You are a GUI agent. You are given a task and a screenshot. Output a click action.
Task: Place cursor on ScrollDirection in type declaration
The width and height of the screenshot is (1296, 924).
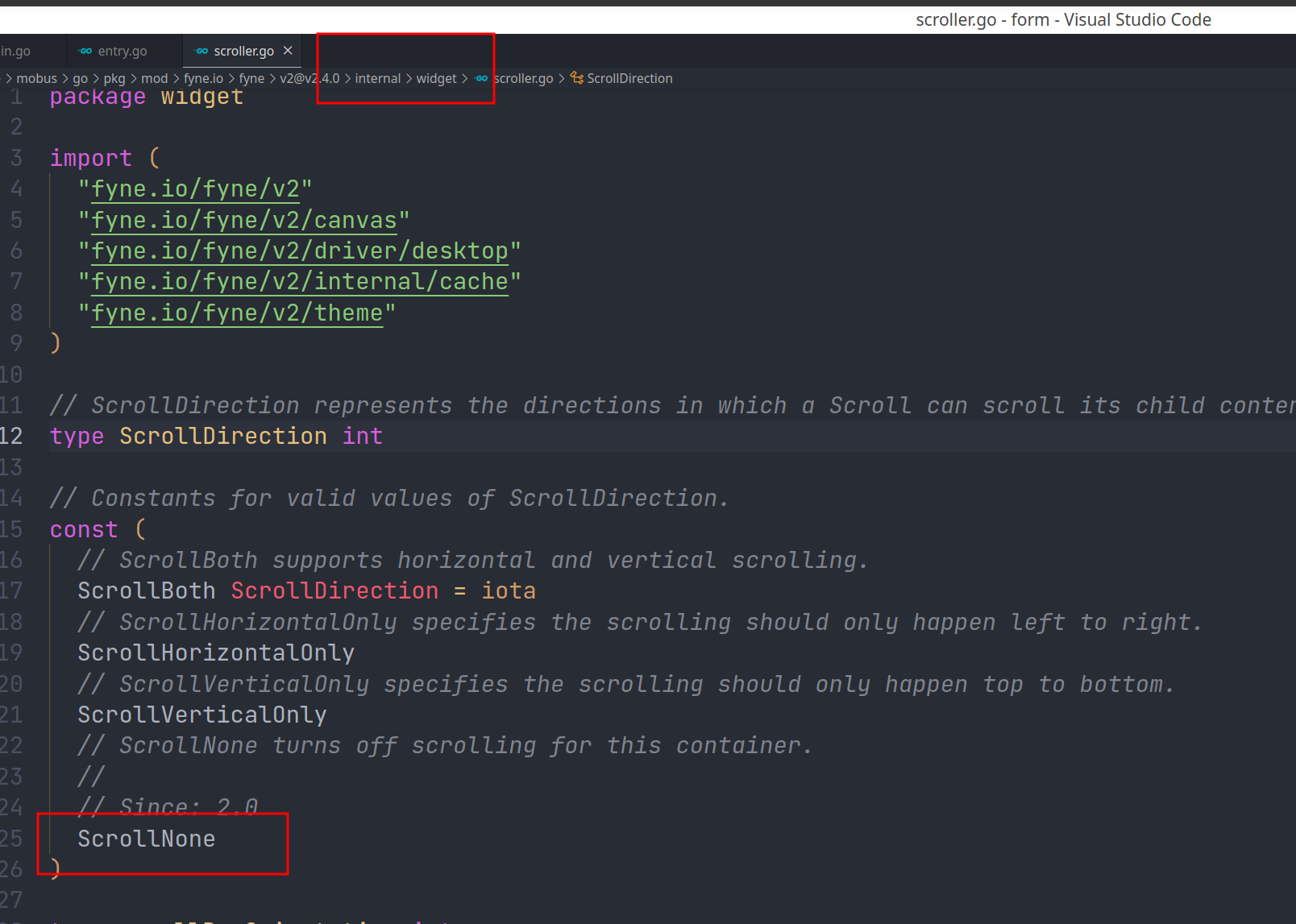tap(223, 437)
